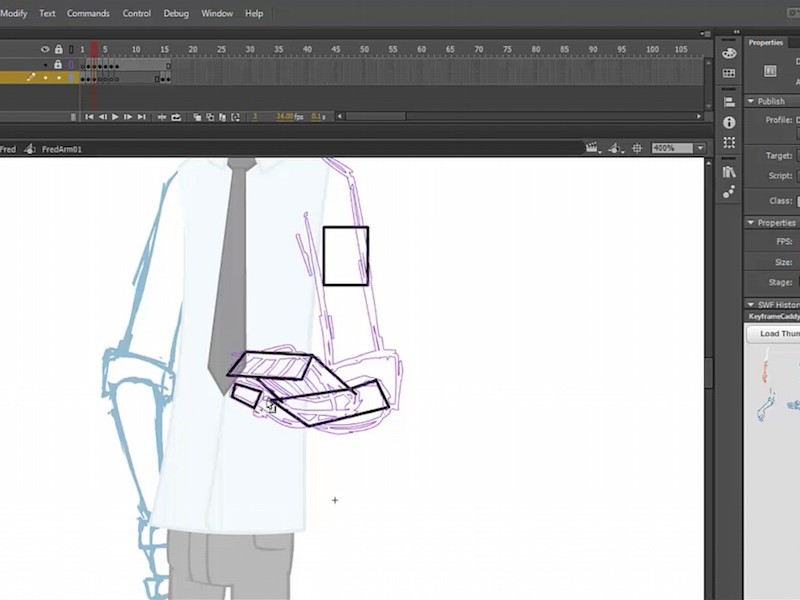
Task: Toggle Loop playback in the timeline toolbar
Action: tap(176, 117)
